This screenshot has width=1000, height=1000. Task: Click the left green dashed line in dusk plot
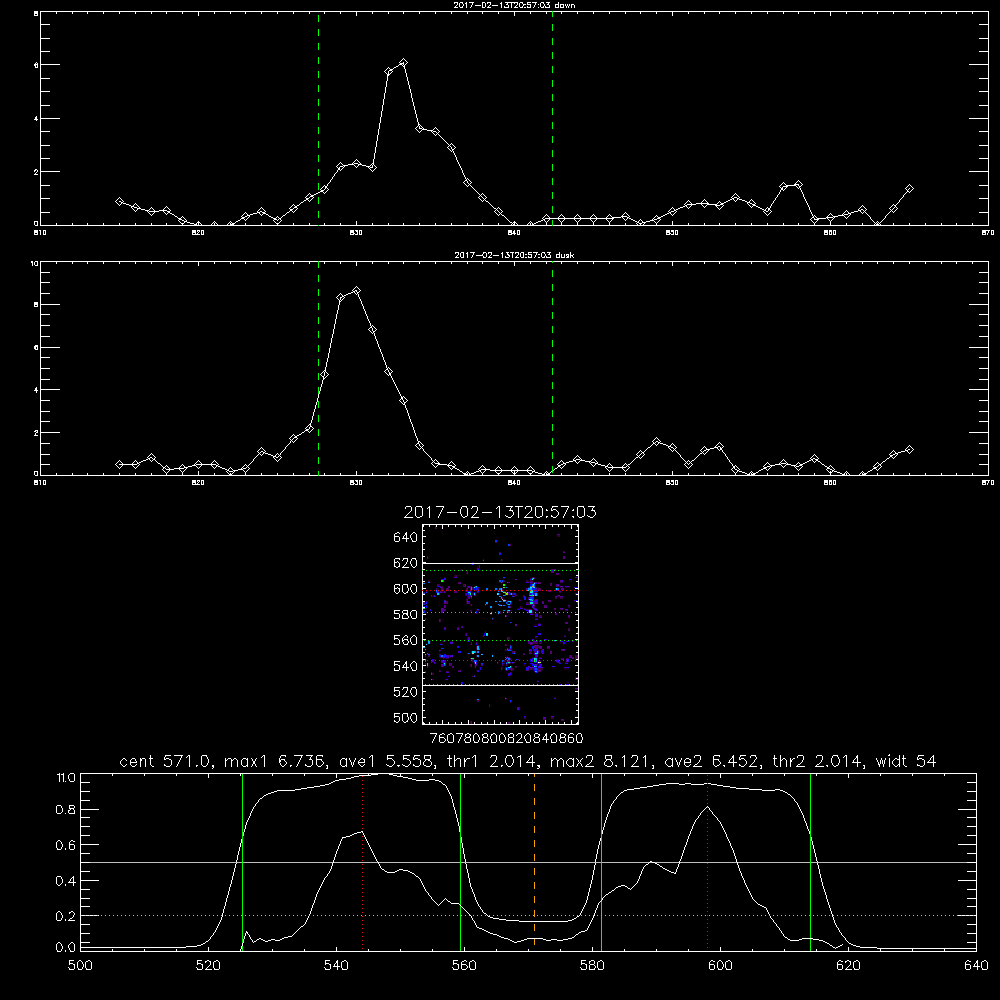pos(318,369)
